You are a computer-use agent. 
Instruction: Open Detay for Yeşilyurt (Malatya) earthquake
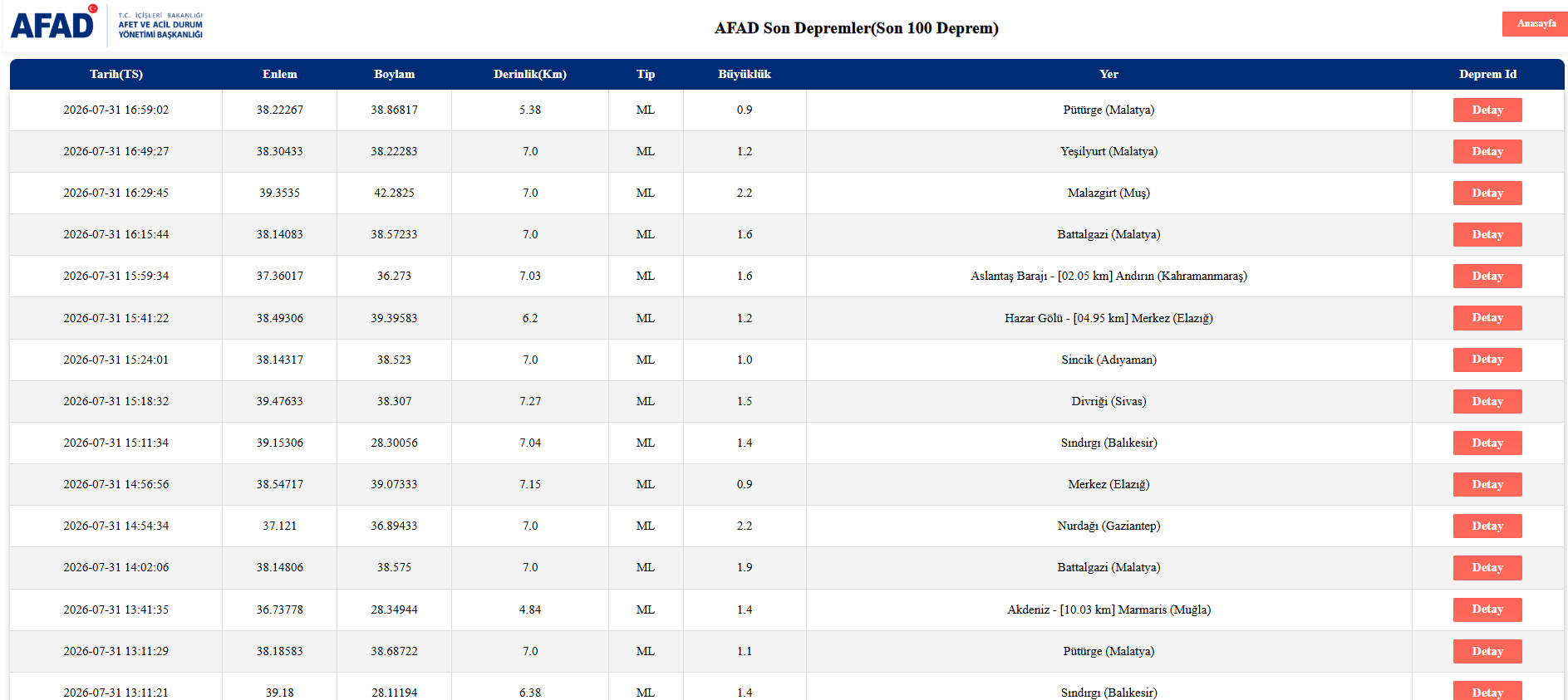point(1487,151)
